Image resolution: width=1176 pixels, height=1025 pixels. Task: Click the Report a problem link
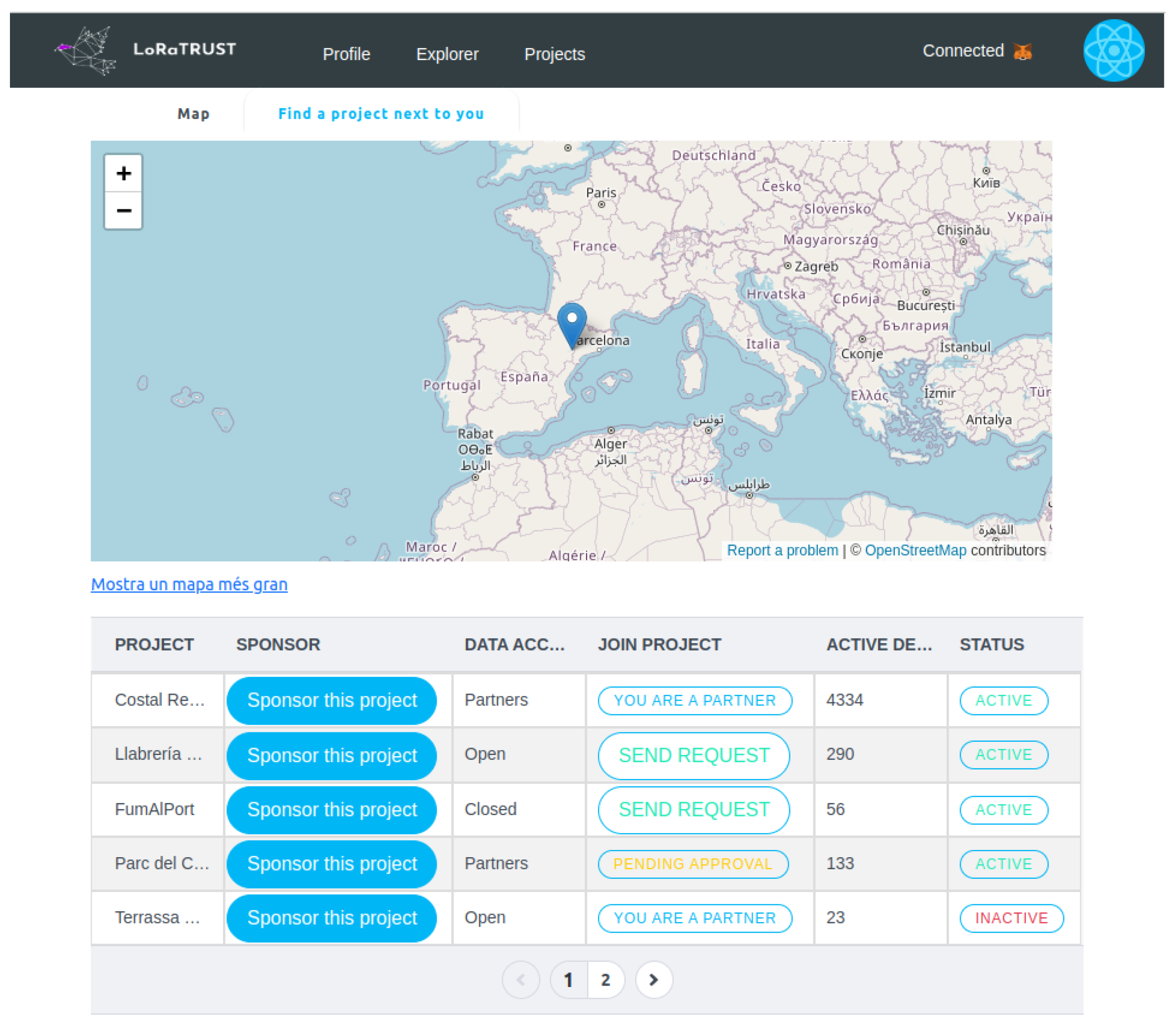tap(782, 550)
